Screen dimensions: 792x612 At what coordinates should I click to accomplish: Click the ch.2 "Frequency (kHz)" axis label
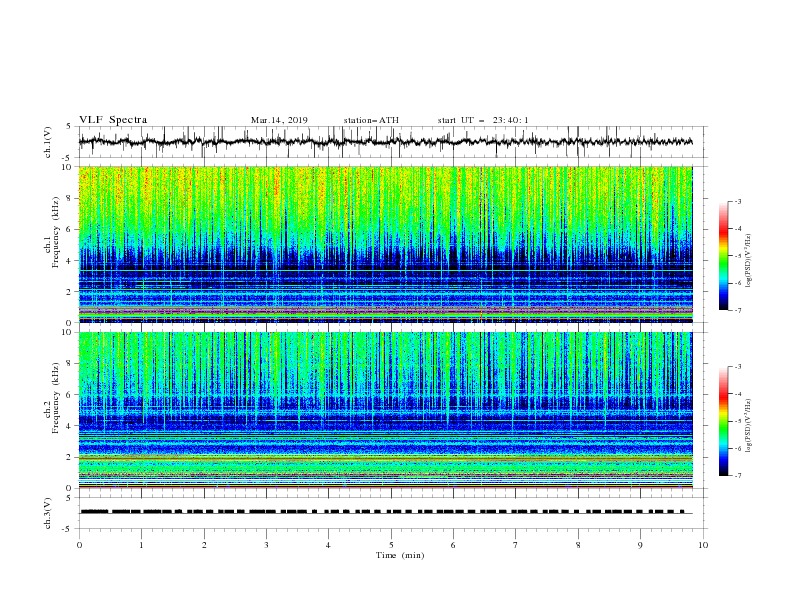click(56, 397)
